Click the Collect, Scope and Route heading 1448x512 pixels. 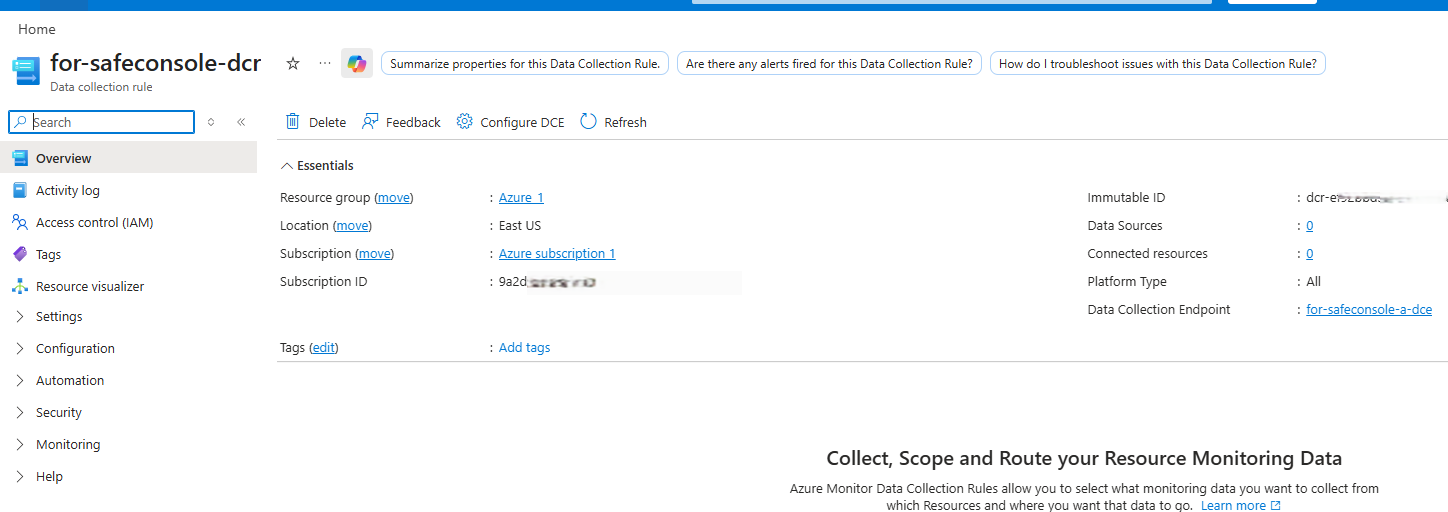1084,458
